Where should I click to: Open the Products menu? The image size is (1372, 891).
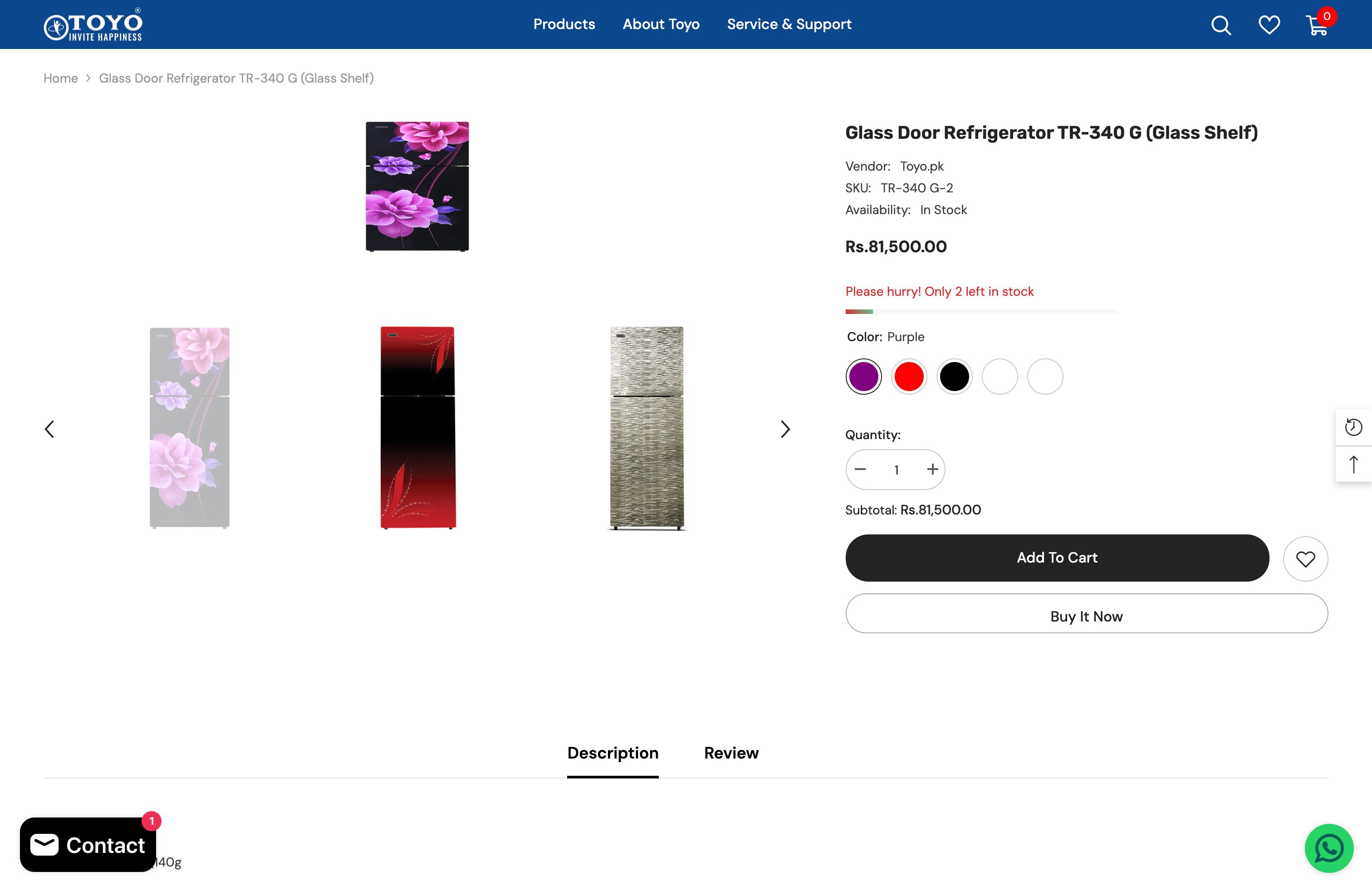(x=564, y=24)
